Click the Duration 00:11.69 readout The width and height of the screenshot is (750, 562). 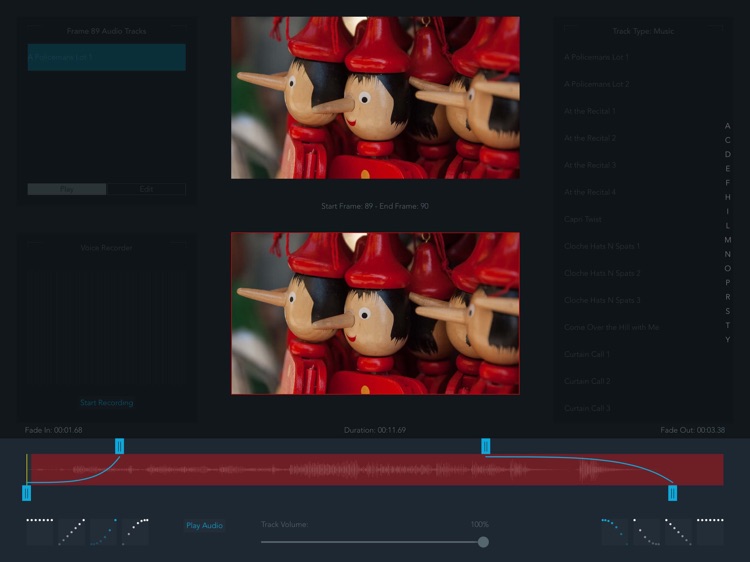[x=375, y=430]
